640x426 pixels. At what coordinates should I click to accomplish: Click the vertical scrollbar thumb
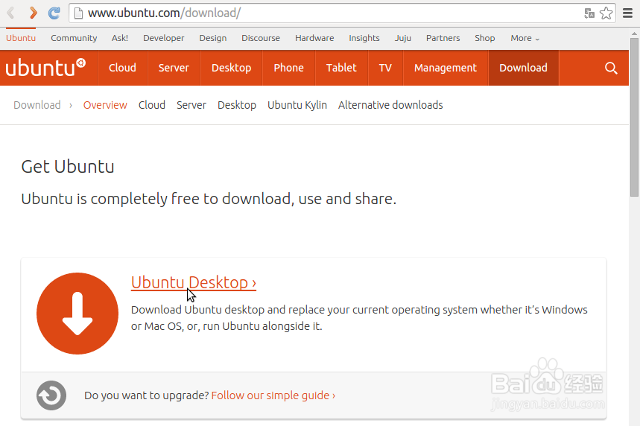pos(634,118)
